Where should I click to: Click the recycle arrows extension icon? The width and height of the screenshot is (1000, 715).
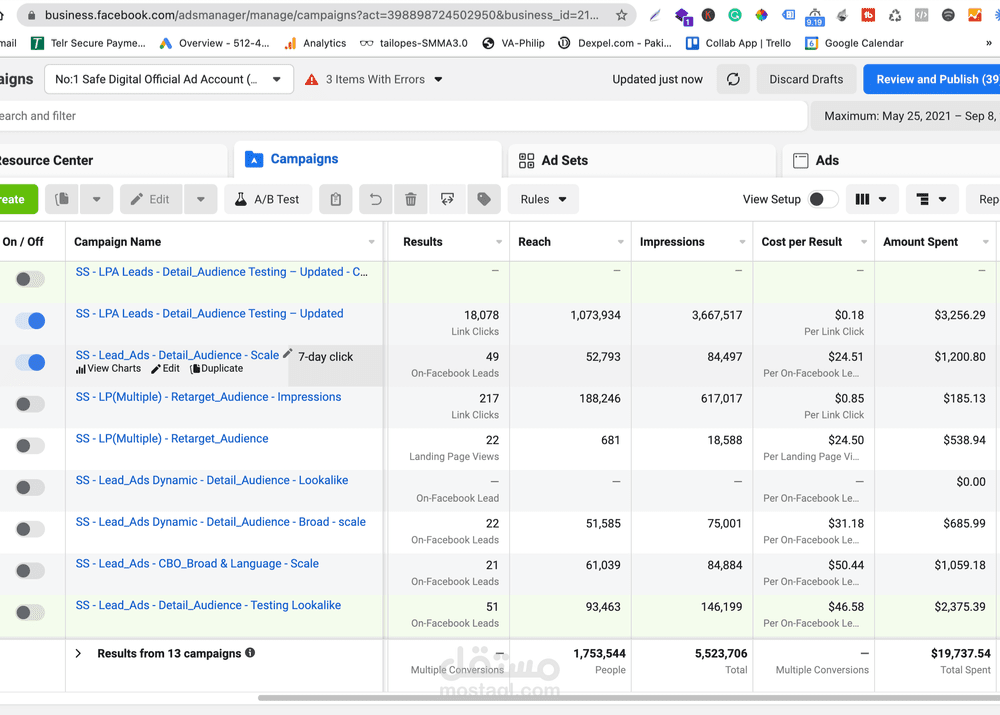click(895, 15)
